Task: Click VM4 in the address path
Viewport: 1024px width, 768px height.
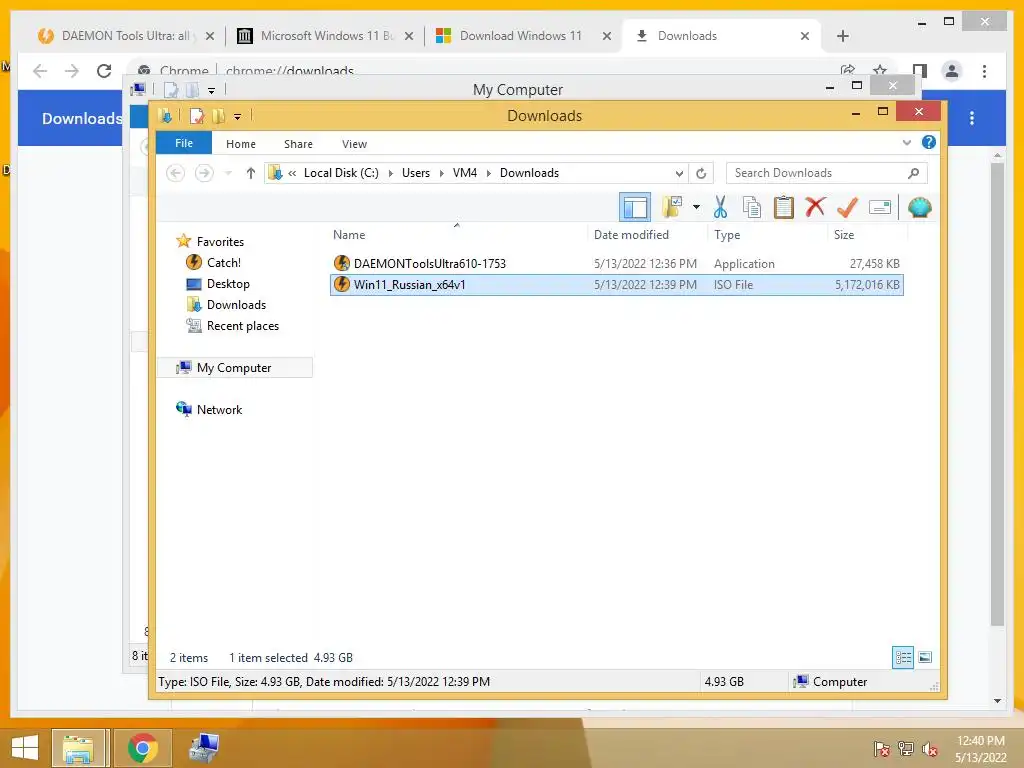Action: [465, 173]
